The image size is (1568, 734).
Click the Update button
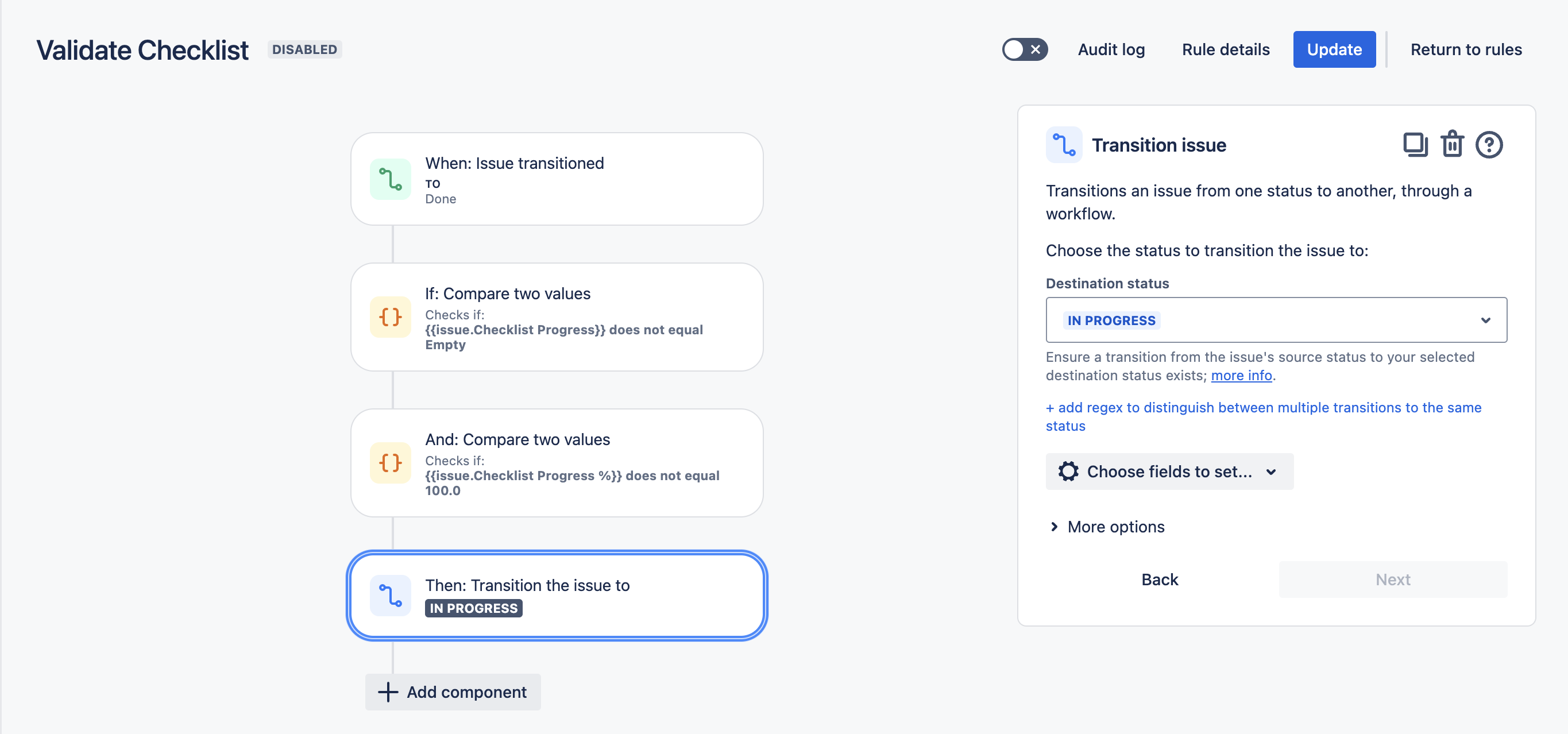1334,49
